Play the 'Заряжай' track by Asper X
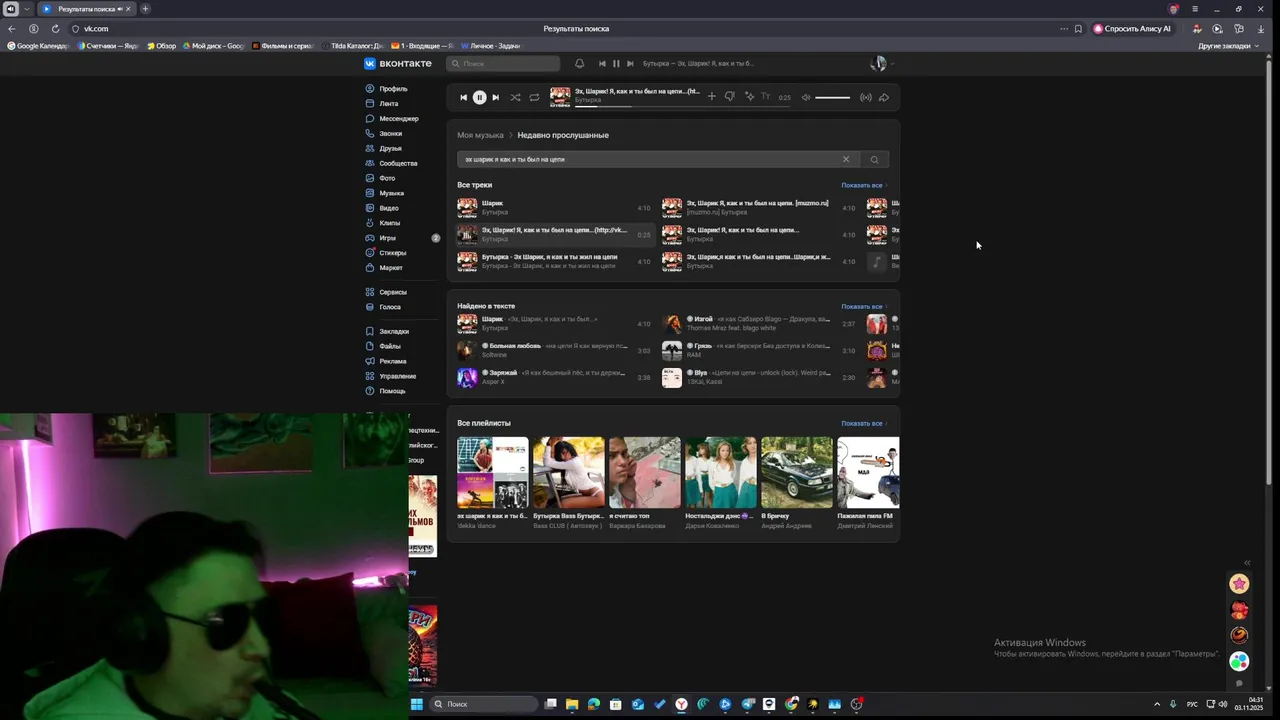 tap(554, 377)
